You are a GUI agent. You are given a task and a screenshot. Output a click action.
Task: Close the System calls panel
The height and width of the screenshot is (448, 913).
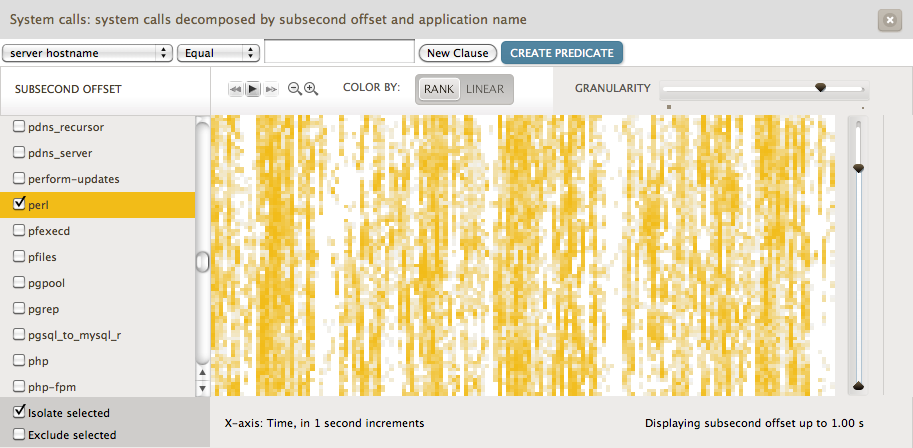tap(888, 20)
